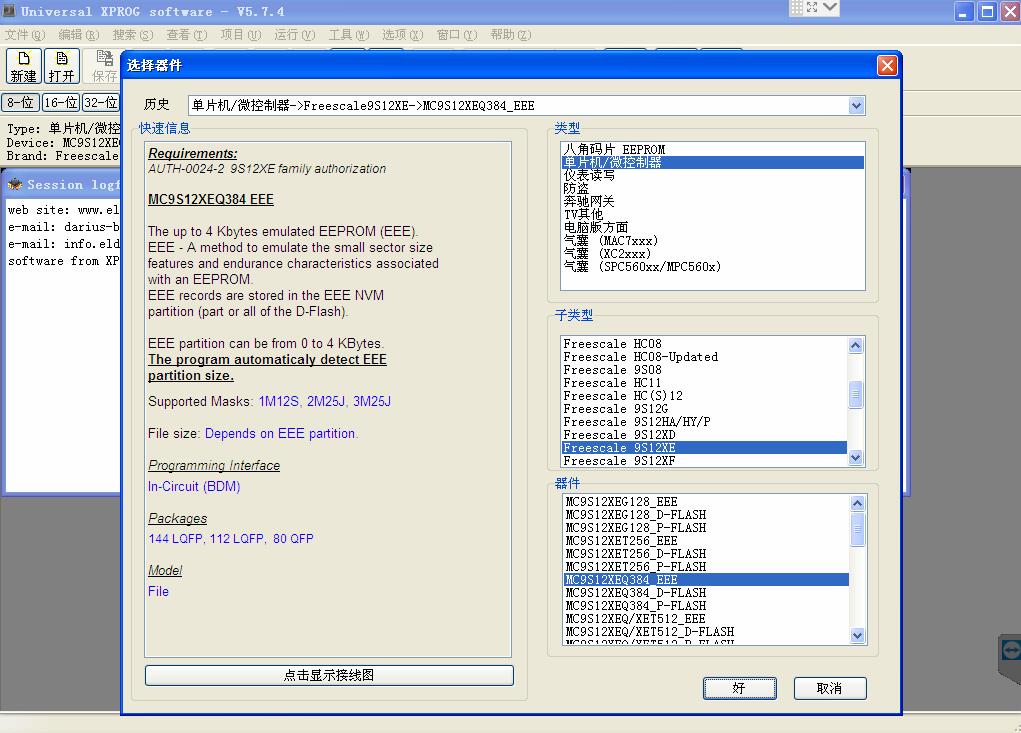Click the 打开 (Open) toolbar icon

(62, 67)
